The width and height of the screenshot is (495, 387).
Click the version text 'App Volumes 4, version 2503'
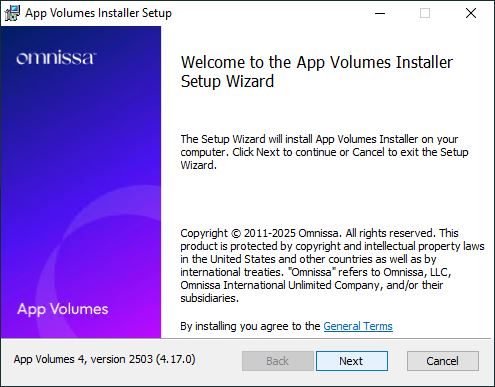104,359
